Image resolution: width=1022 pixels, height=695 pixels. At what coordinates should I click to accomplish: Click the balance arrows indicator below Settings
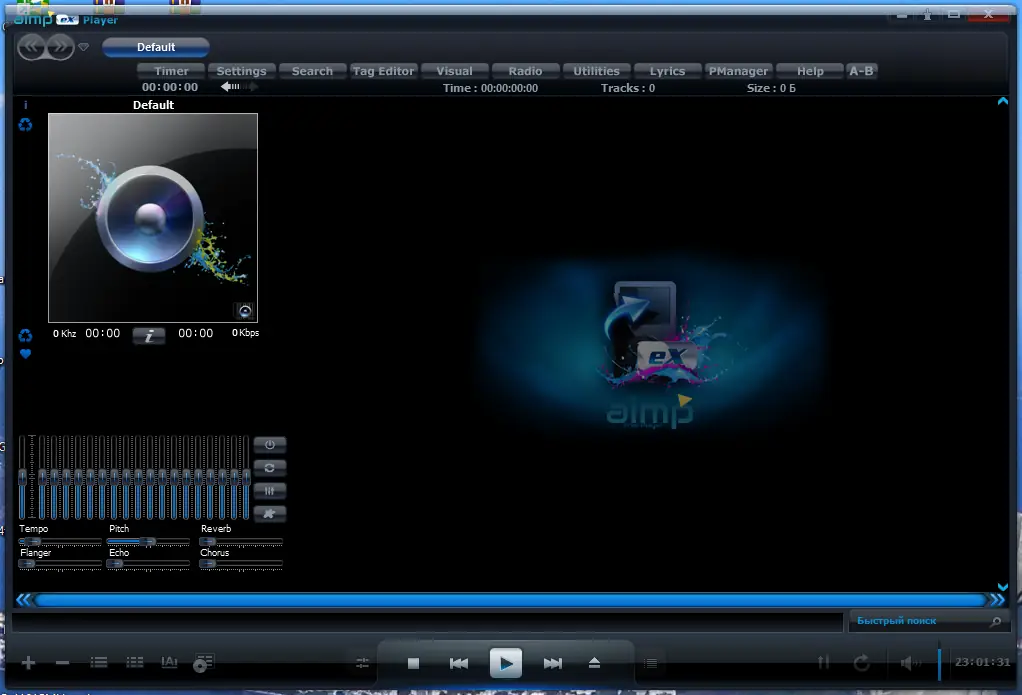point(239,86)
